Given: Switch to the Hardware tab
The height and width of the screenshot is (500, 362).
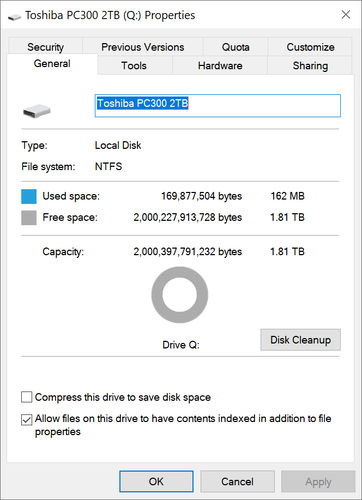Looking at the screenshot, I should [220, 65].
